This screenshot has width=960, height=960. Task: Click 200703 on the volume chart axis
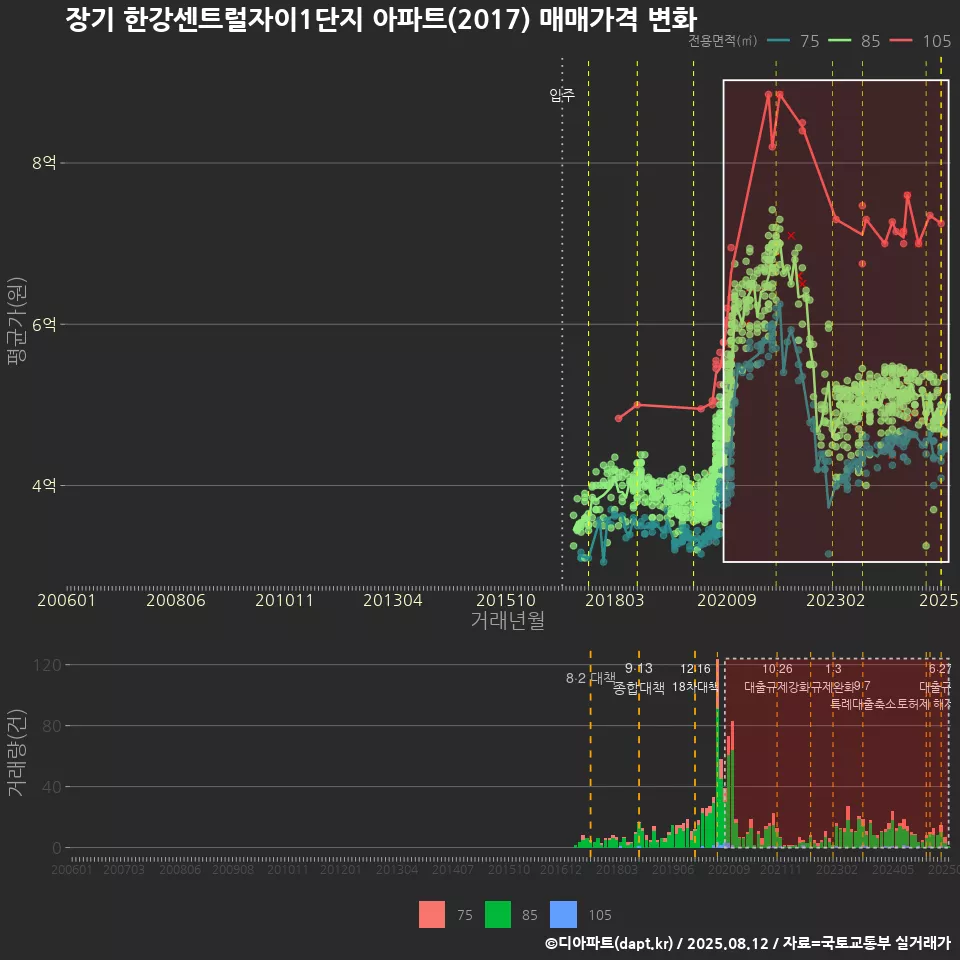coord(124,869)
